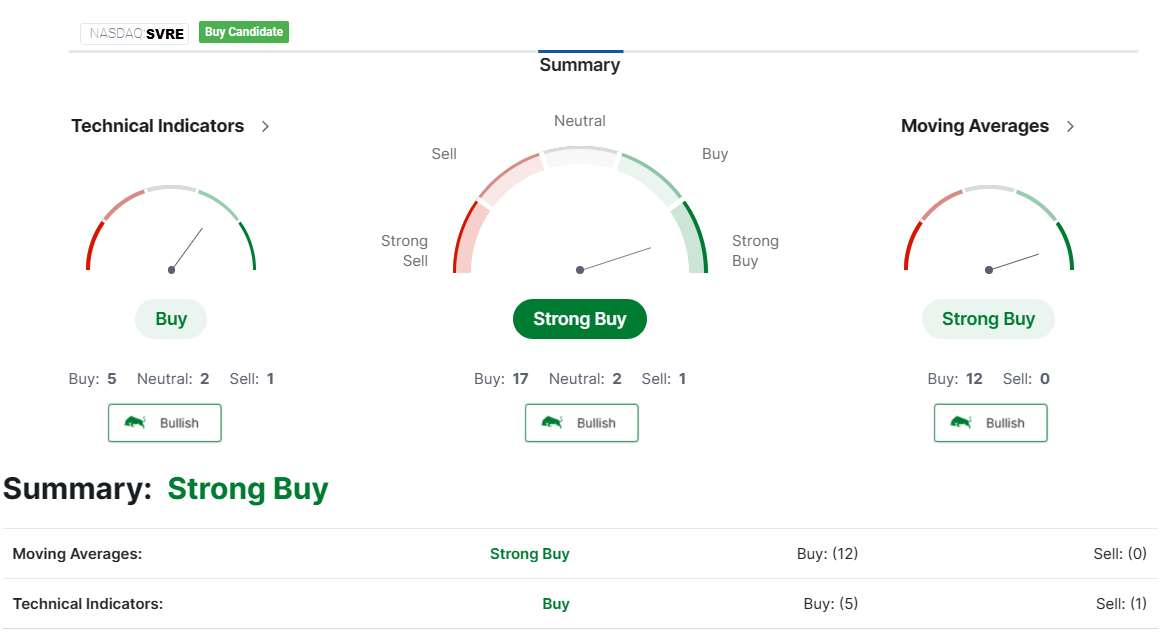Expand Technical Indicators with chevron arrow
1163x632 pixels.
[265, 126]
